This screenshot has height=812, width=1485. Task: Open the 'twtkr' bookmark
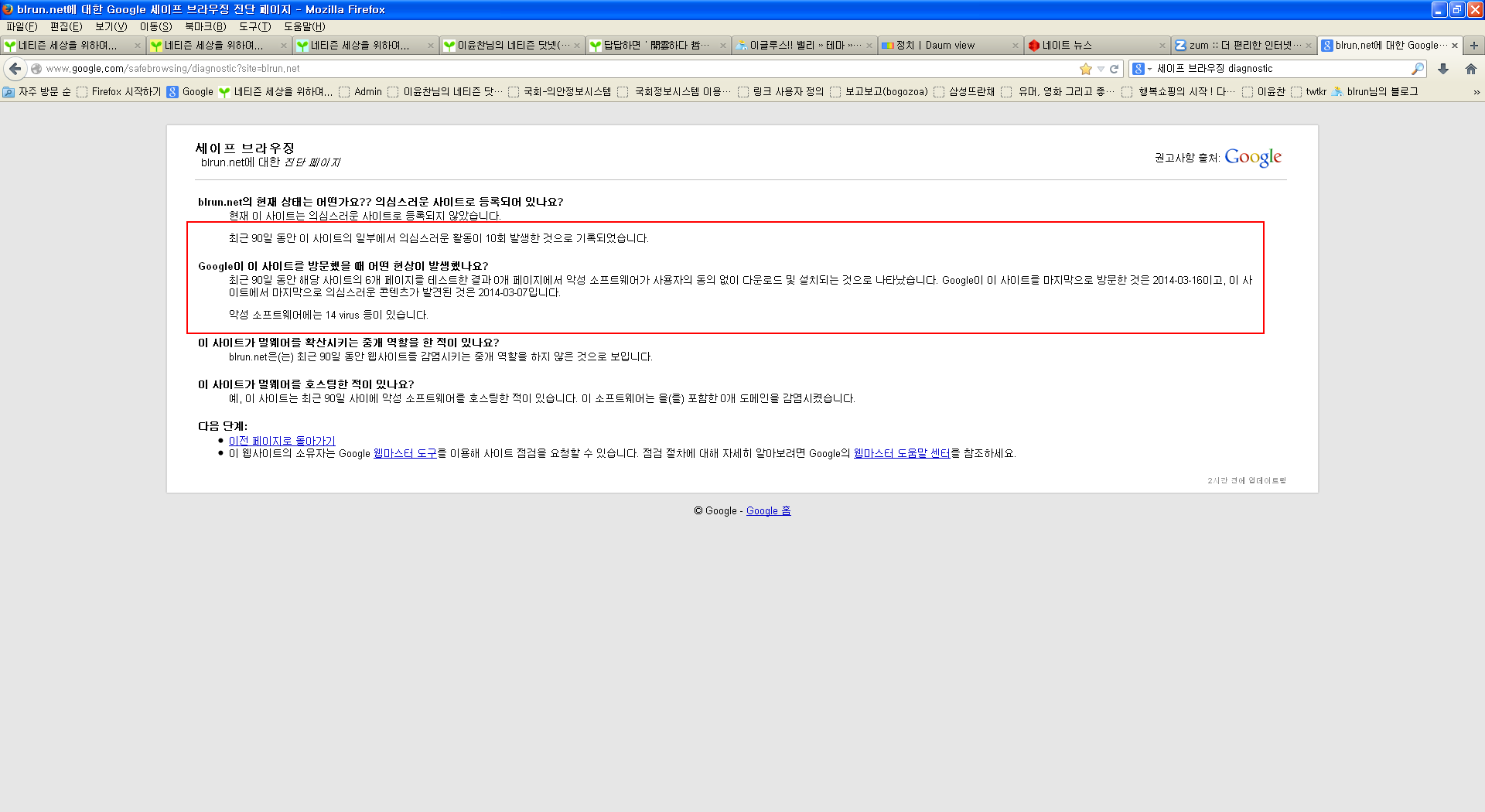[1309, 92]
